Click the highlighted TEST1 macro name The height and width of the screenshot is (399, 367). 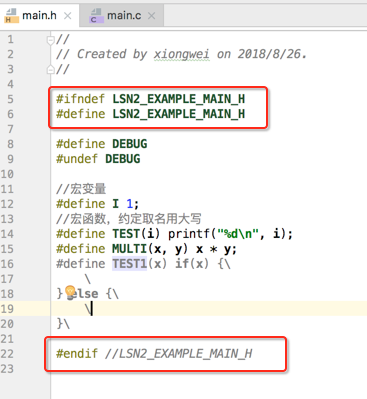tap(129, 264)
